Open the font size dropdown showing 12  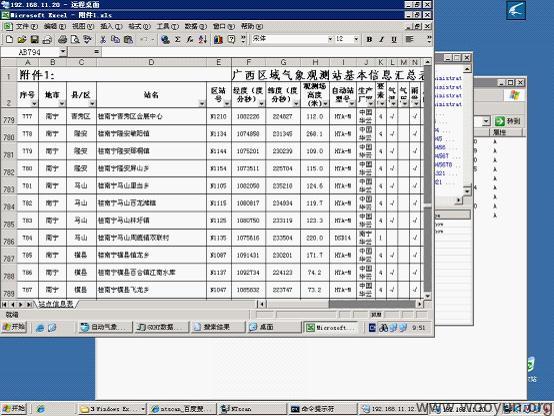click(x=356, y=39)
